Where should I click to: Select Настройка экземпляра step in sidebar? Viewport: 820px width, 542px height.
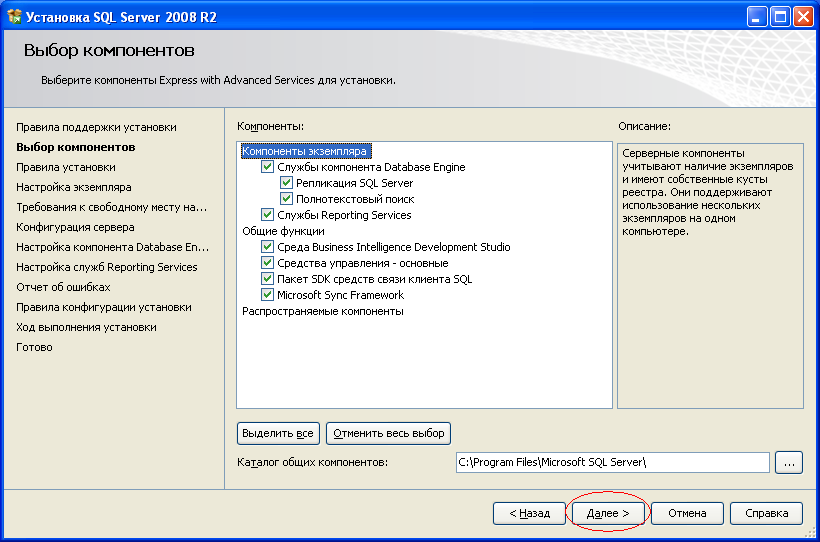click(74, 187)
